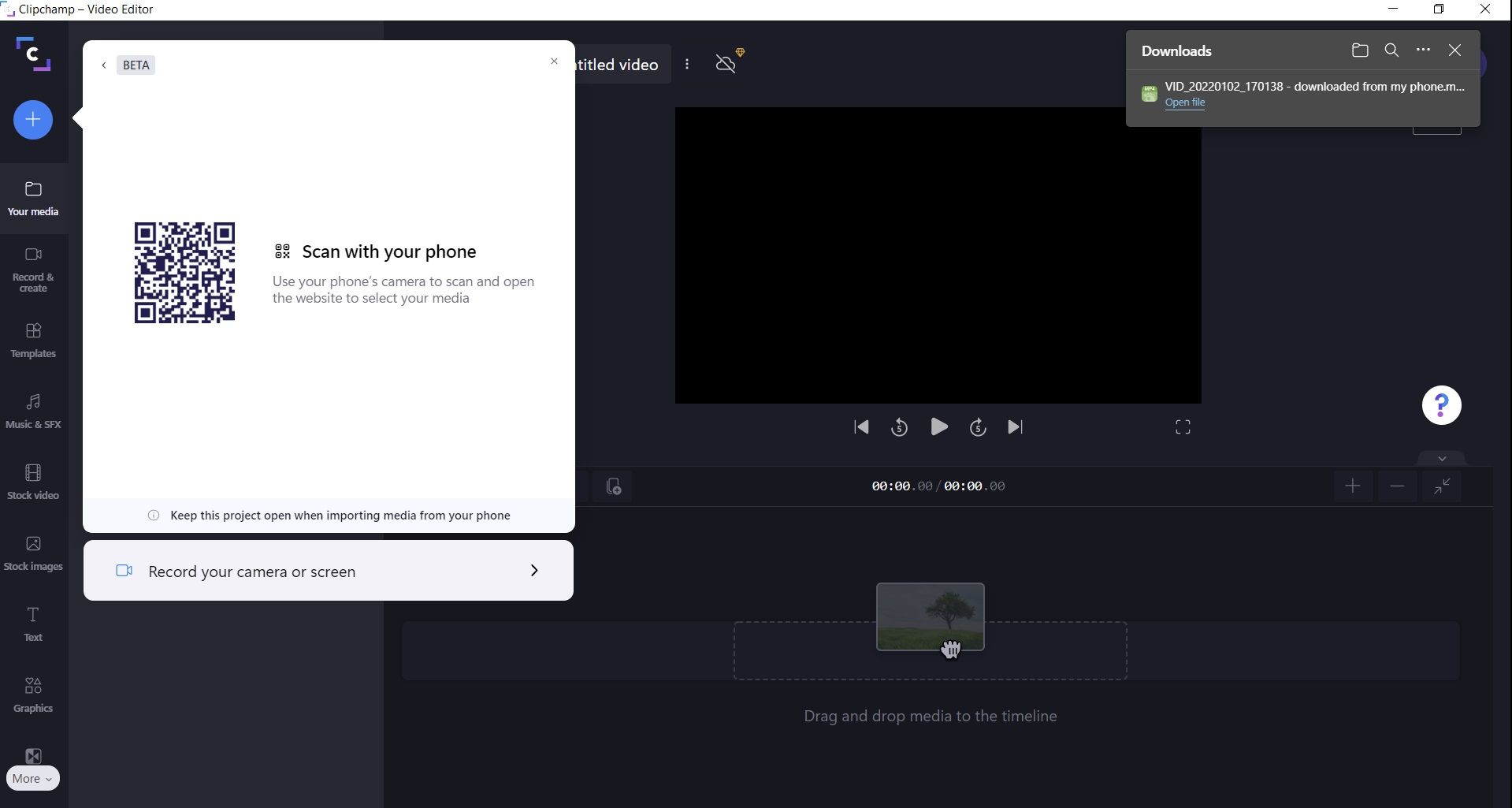Screen dimensions: 1512x808
Task: Open the Music & SFX library
Action: 32,410
